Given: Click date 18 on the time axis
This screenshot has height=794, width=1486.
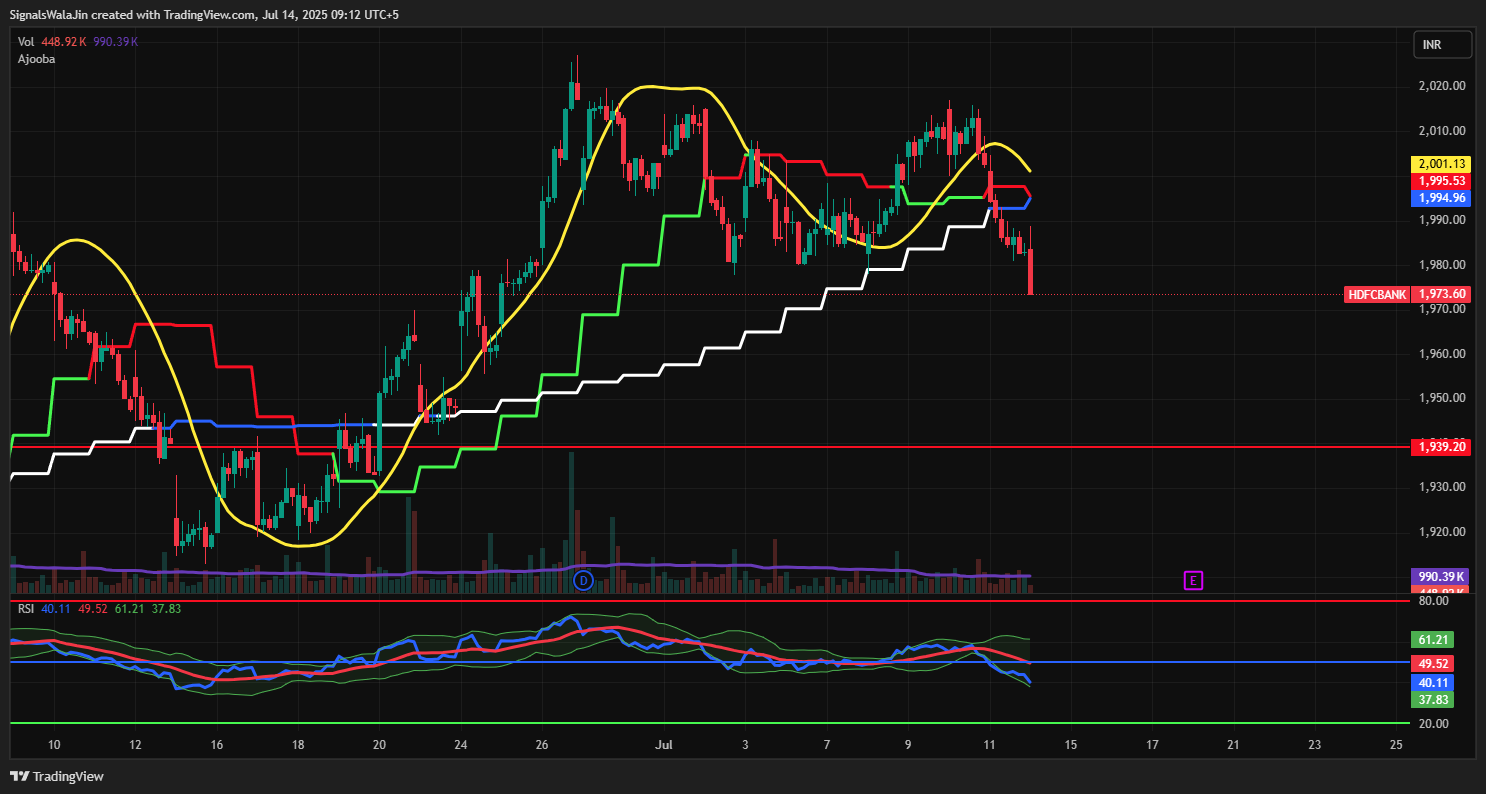Looking at the screenshot, I should click(298, 745).
